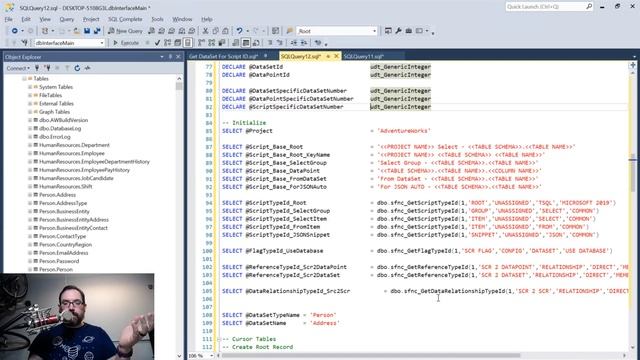Expand the dbo.AWBuildVersion table node
The width and height of the screenshot is (640, 360).
click(x=30, y=120)
